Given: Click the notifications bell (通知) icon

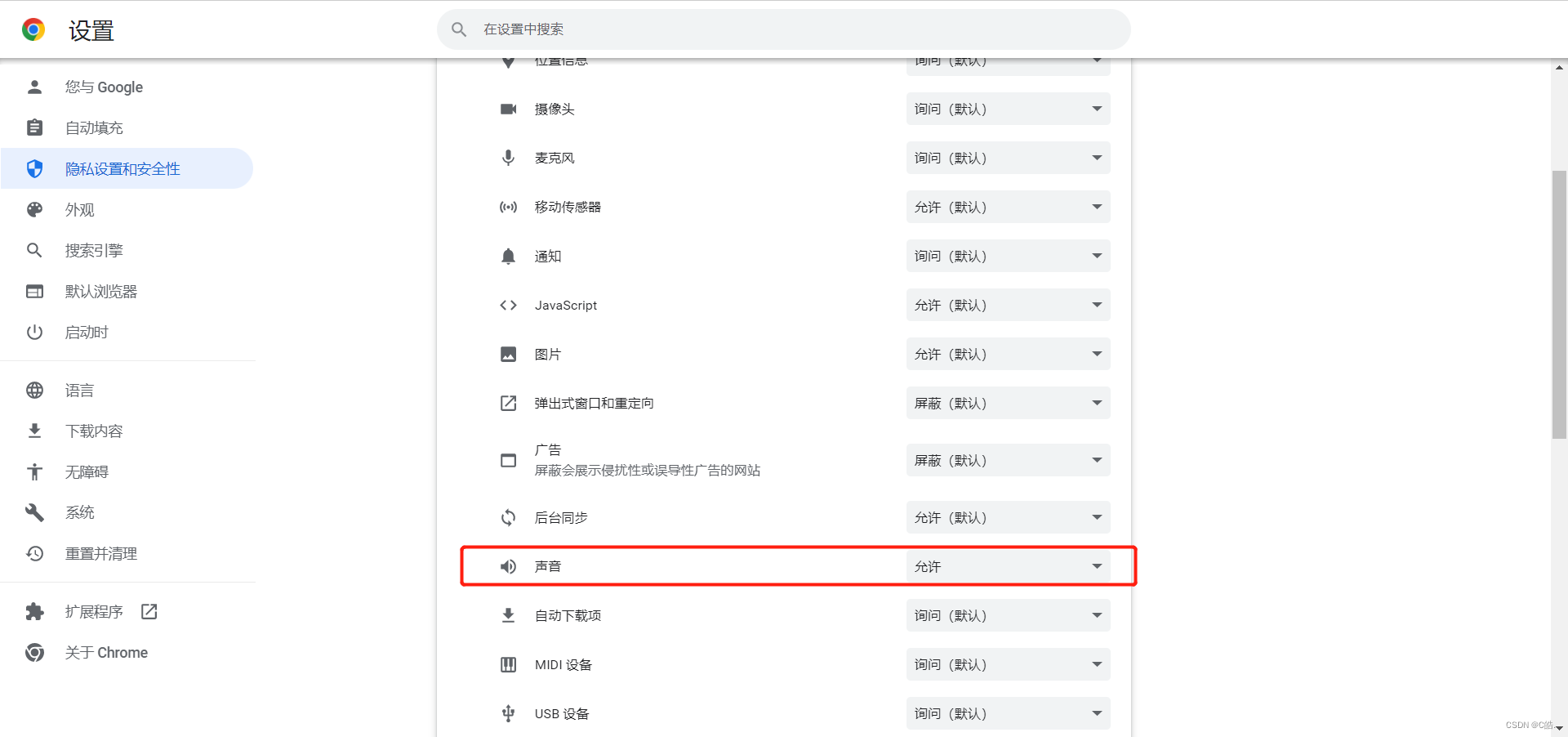Looking at the screenshot, I should [508, 256].
